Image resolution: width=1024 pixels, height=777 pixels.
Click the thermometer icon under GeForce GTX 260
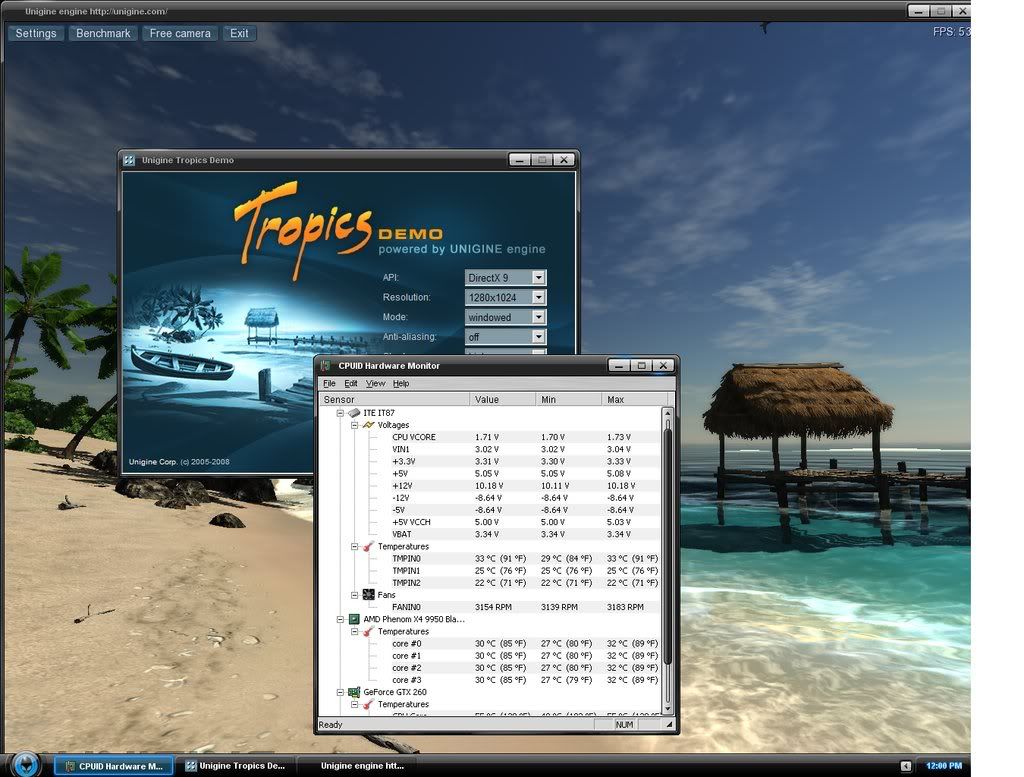[368, 705]
